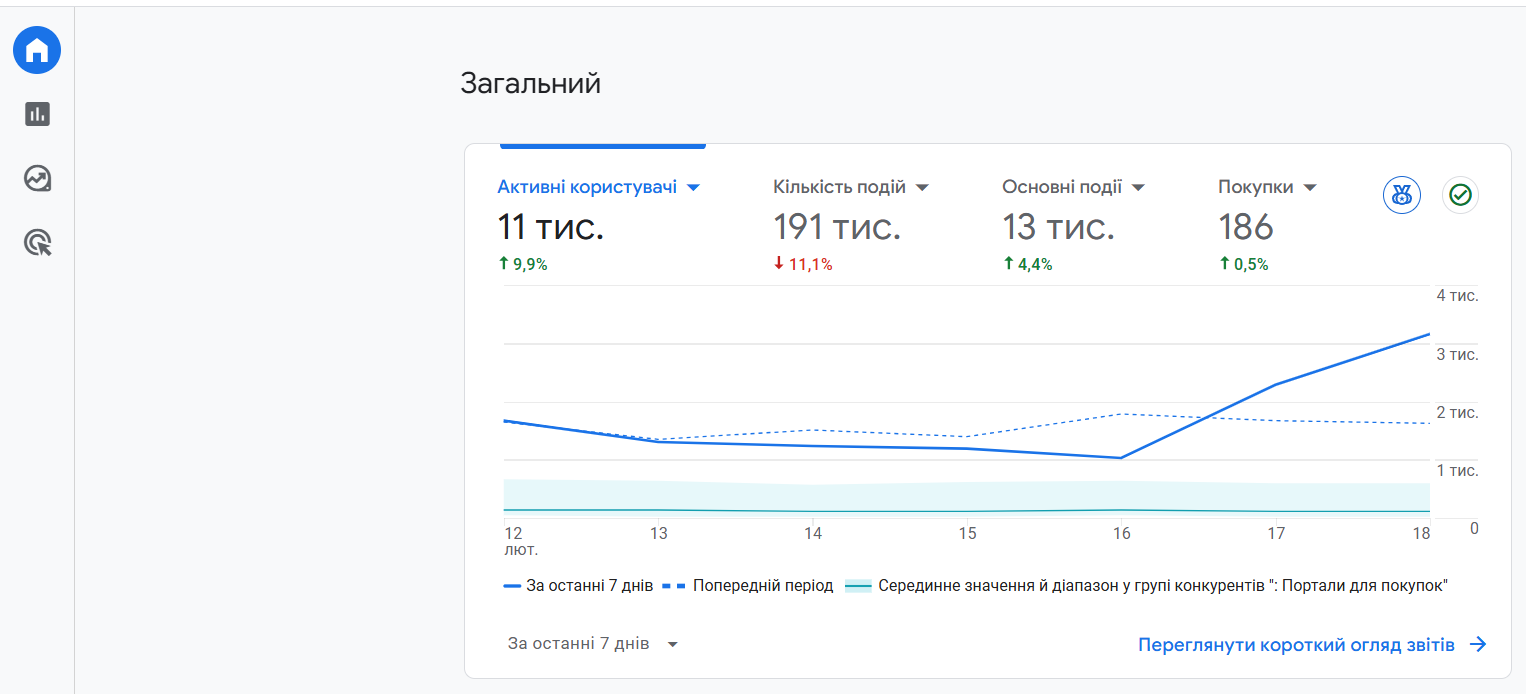
Task: Open the Reports bar chart icon
Action: 37,114
